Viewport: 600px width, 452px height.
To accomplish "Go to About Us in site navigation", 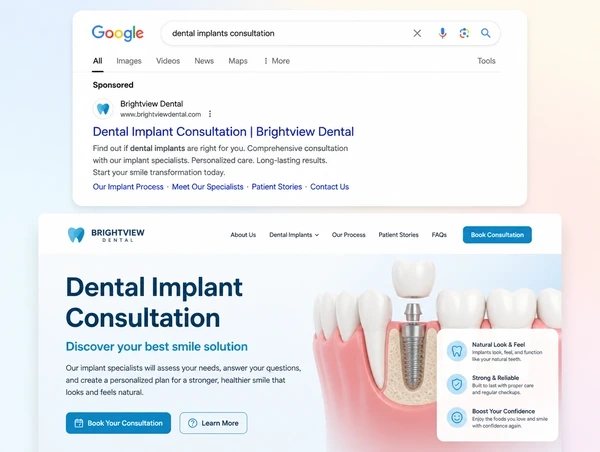I will [243, 235].
